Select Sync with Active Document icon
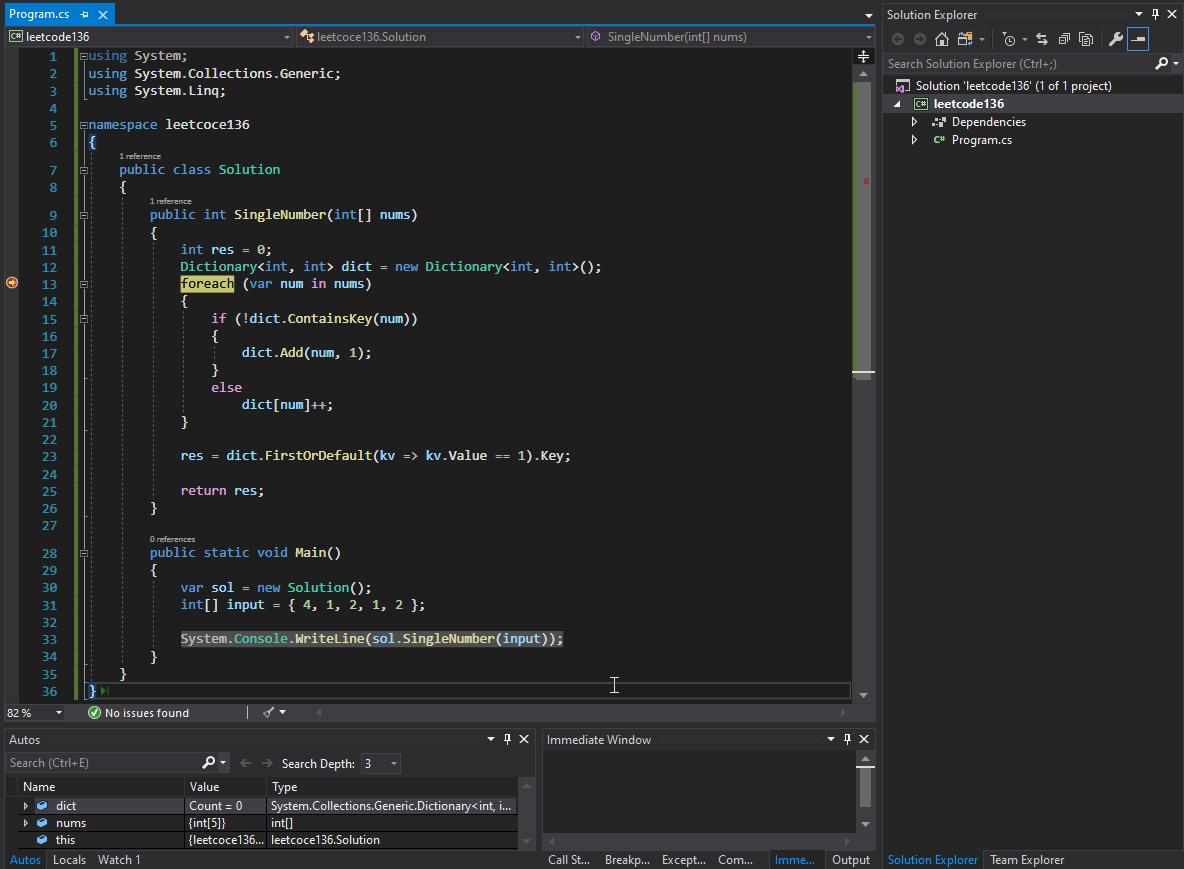This screenshot has height=869, width=1184. point(1040,39)
